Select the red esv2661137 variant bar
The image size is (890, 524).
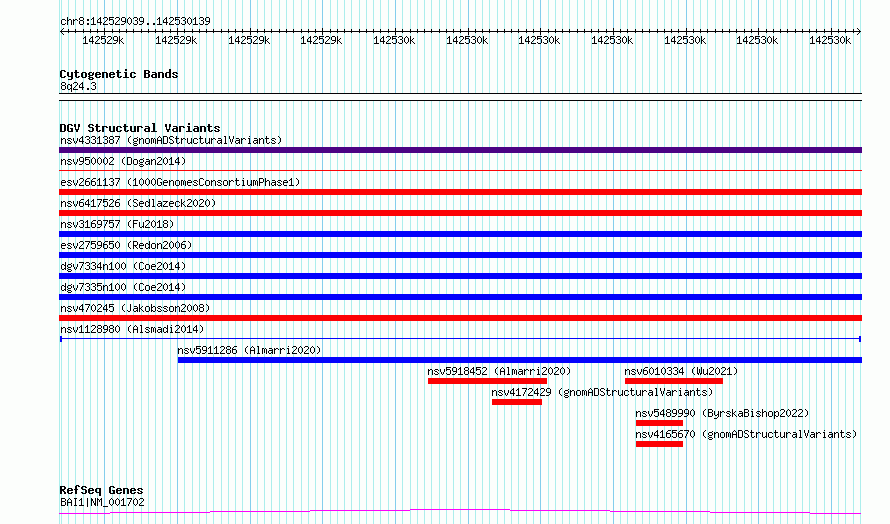coord(460,192)
